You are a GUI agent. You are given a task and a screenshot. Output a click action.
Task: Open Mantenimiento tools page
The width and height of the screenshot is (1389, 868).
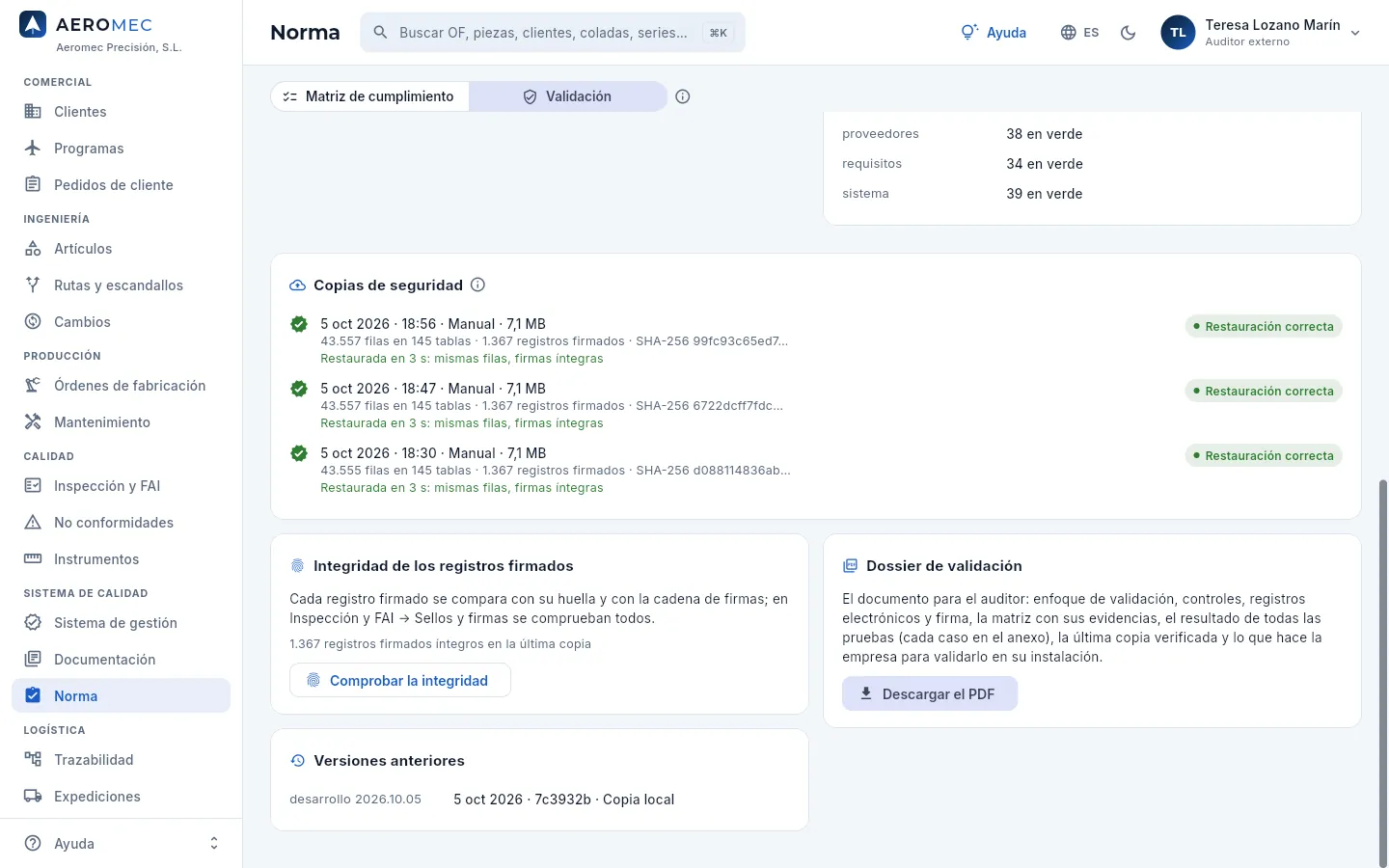(x=121, y=422)
